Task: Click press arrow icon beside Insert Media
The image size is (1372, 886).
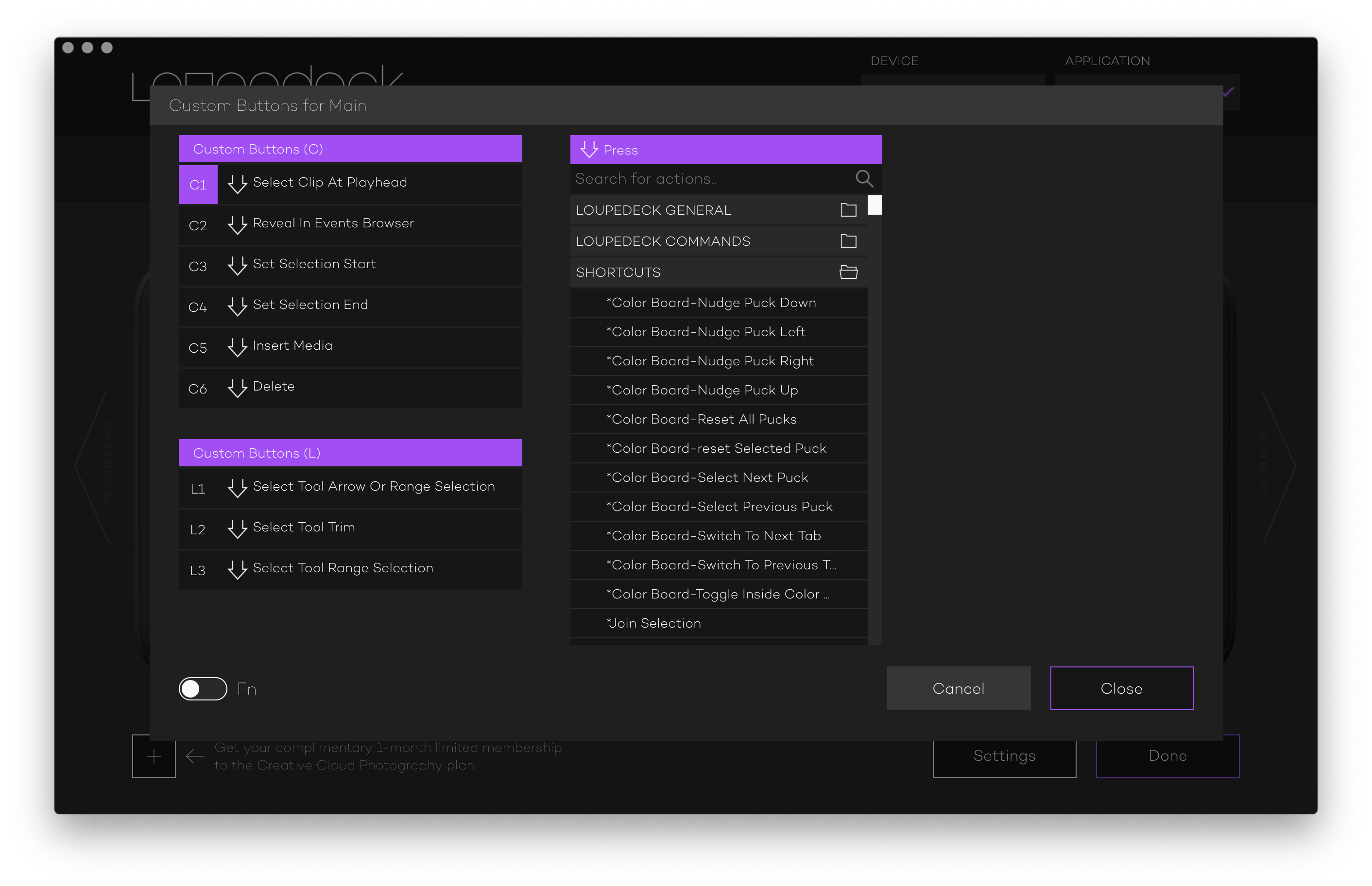Action: pyautogui.click(x=237, y=347)
